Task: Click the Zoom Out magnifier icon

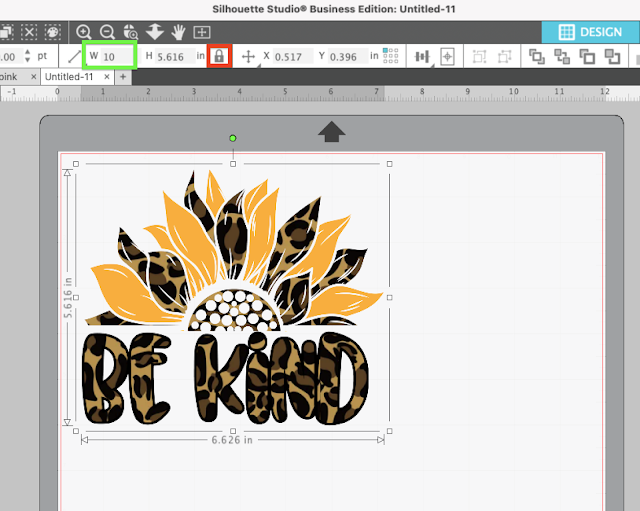Action: (107, 32)
